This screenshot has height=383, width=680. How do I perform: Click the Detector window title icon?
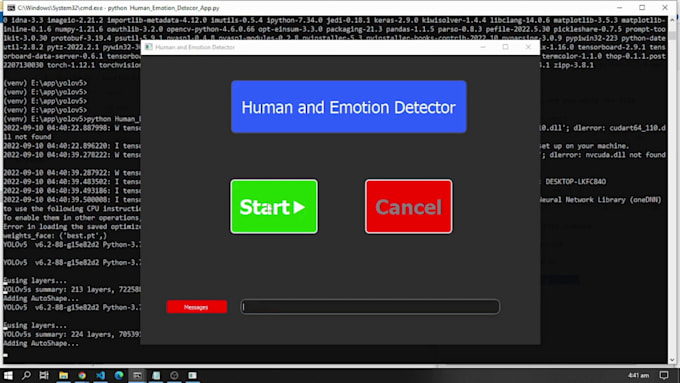click(149, 47)
